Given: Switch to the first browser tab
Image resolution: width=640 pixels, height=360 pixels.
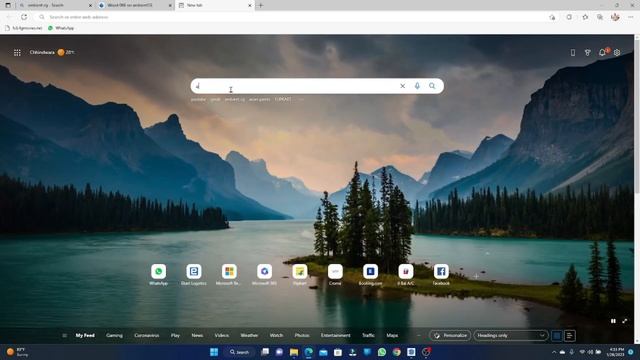Looking at the screenshot, I should 55,5.
